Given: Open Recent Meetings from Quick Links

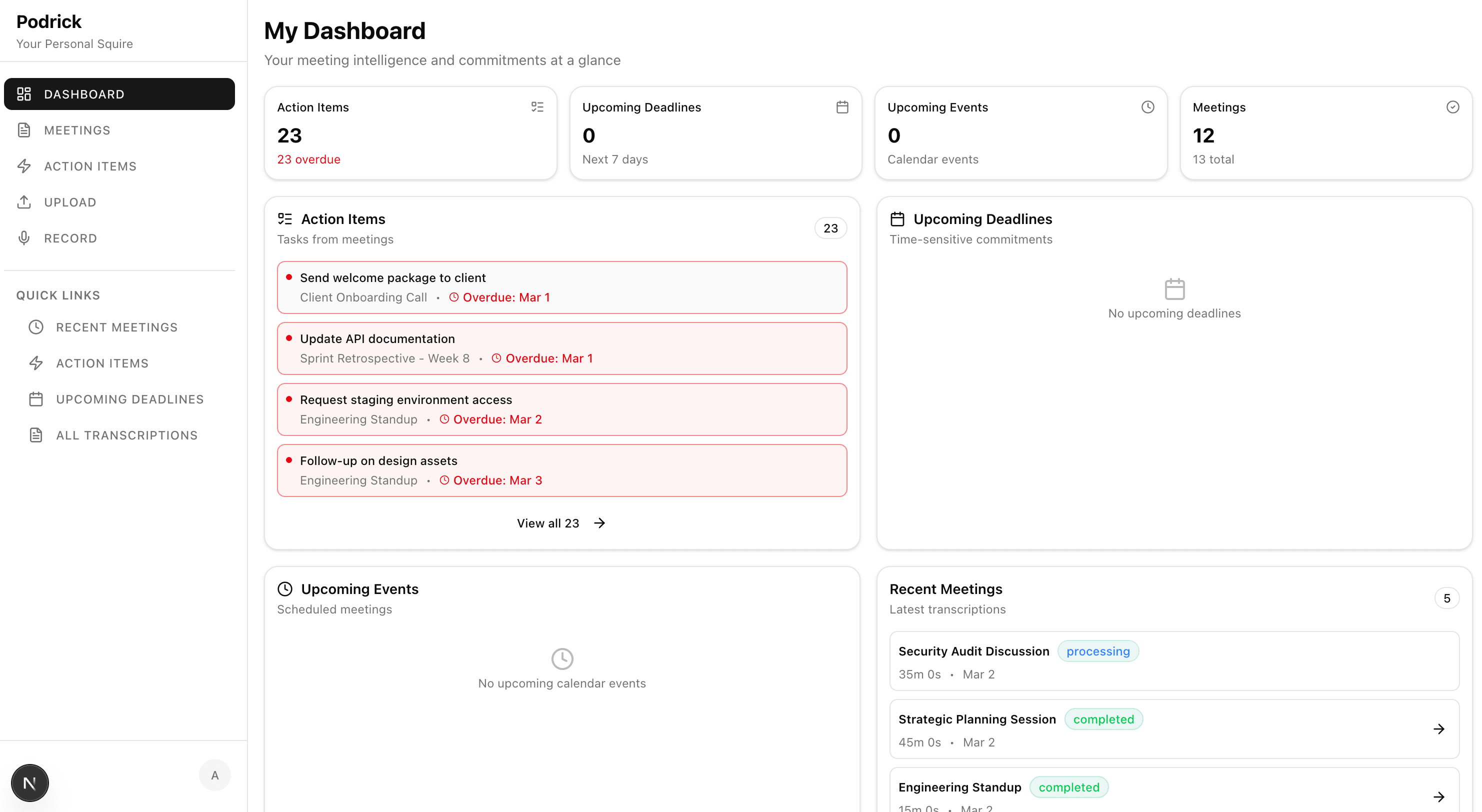Looking at the screenshot, I should pos(117,327).
